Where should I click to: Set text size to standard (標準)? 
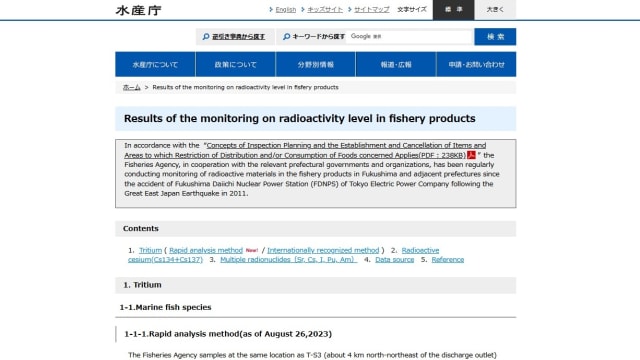[453, 10]
